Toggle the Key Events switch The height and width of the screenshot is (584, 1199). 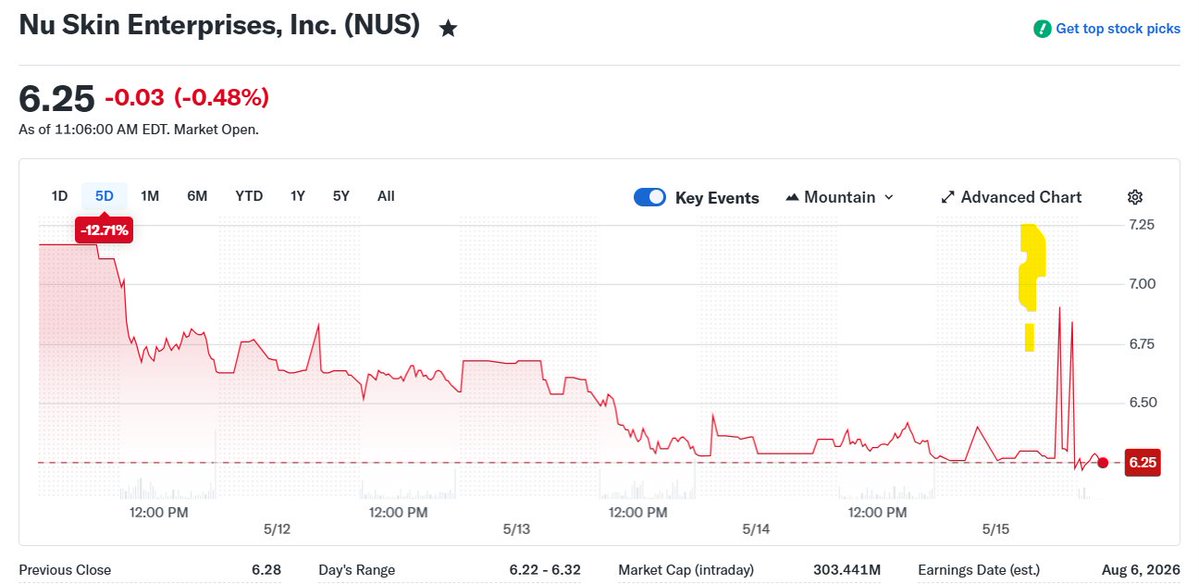650,197
